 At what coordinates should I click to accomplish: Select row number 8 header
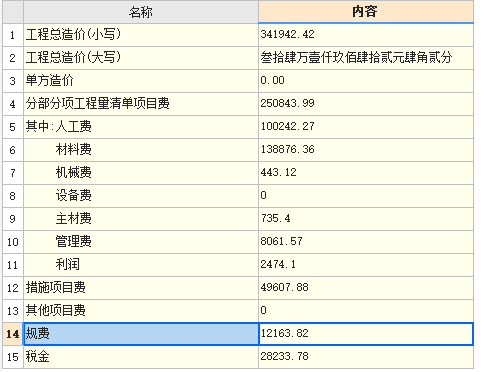tap(13, 196)
